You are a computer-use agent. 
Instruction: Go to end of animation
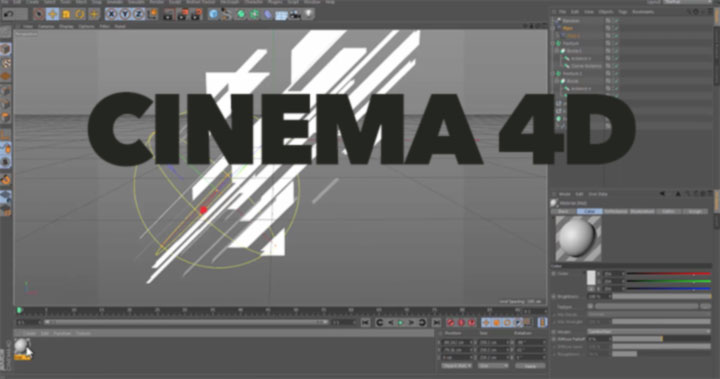(437, 323)
